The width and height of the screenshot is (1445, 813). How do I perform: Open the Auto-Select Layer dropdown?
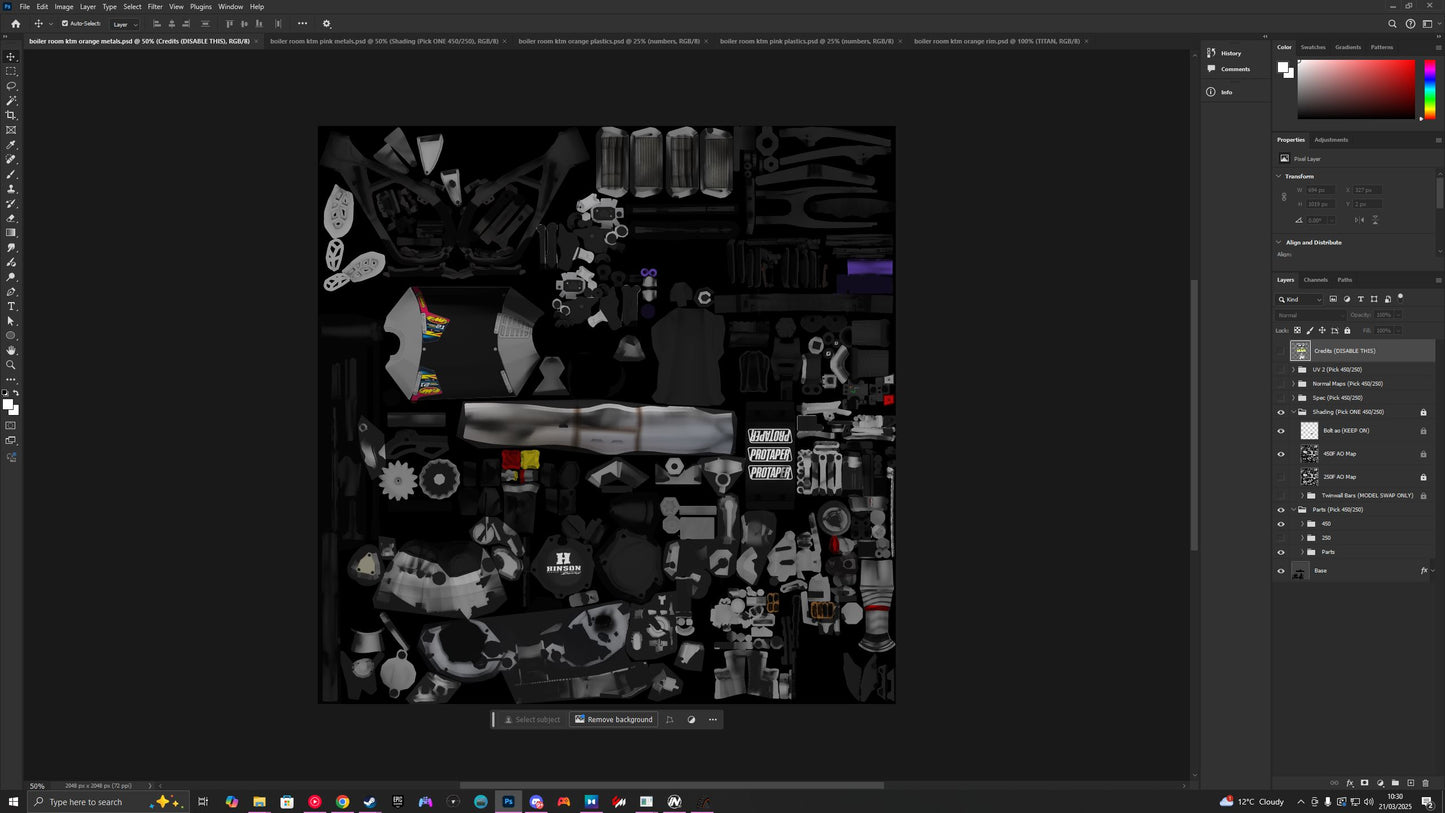(124, 24)
